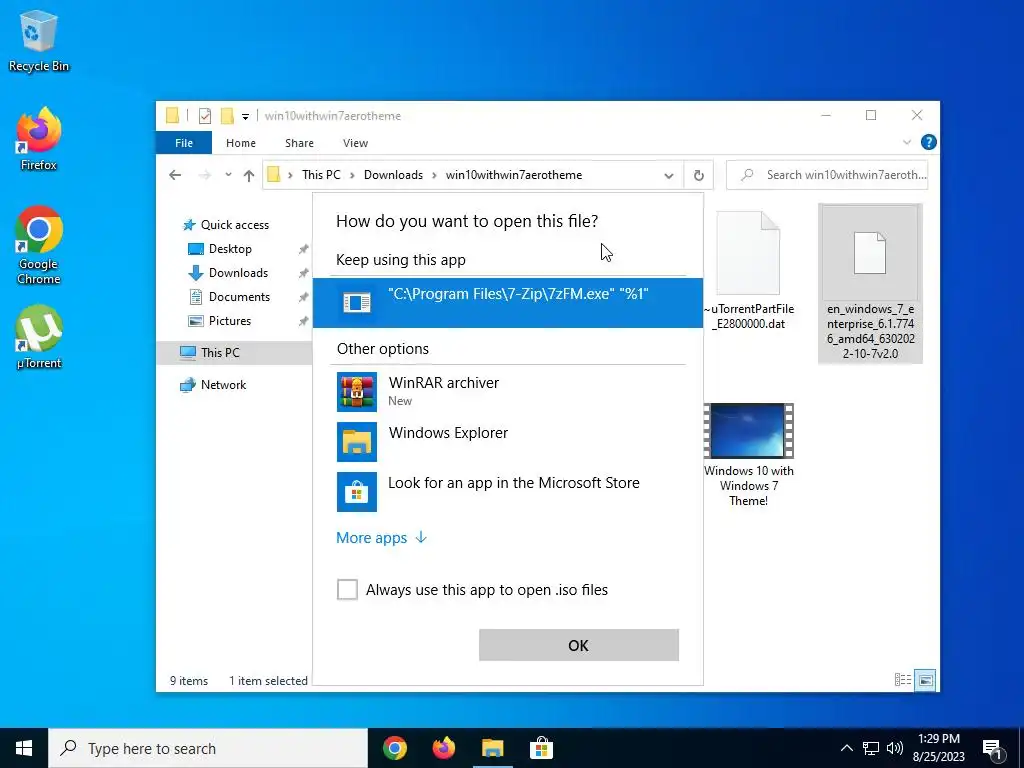Click the search win10withwin7aerotheme field
This screenshot has height=768, width=1024.
pyautogui.click(x=827, y=175)
